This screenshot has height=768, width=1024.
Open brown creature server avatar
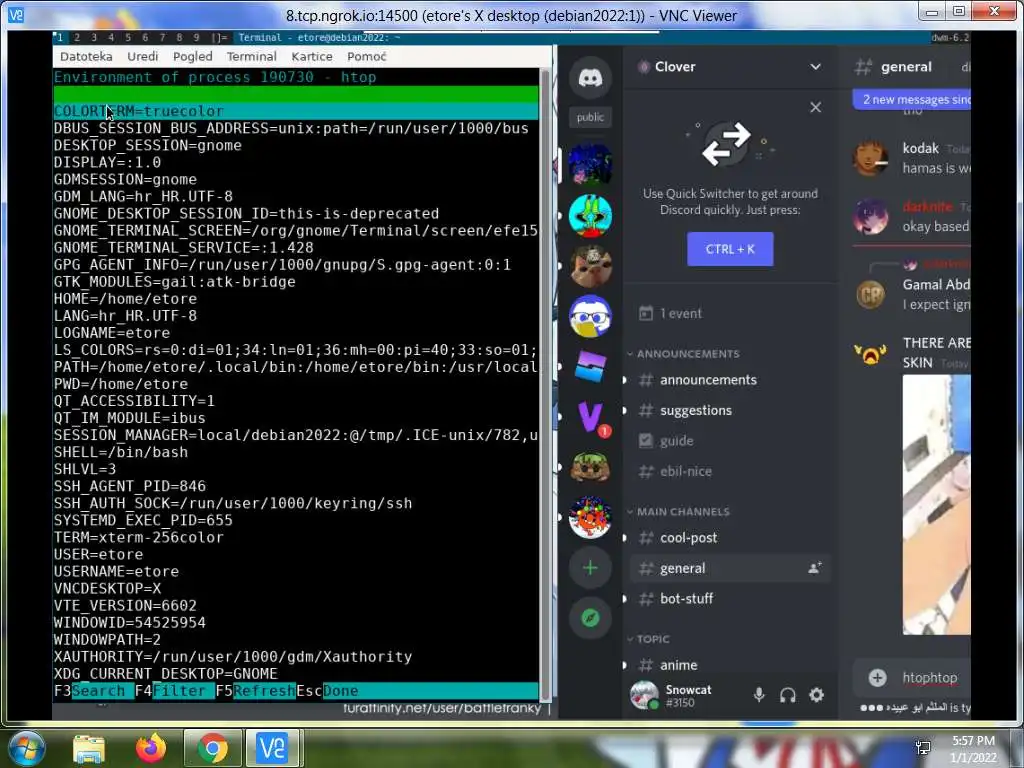(590, 266)
